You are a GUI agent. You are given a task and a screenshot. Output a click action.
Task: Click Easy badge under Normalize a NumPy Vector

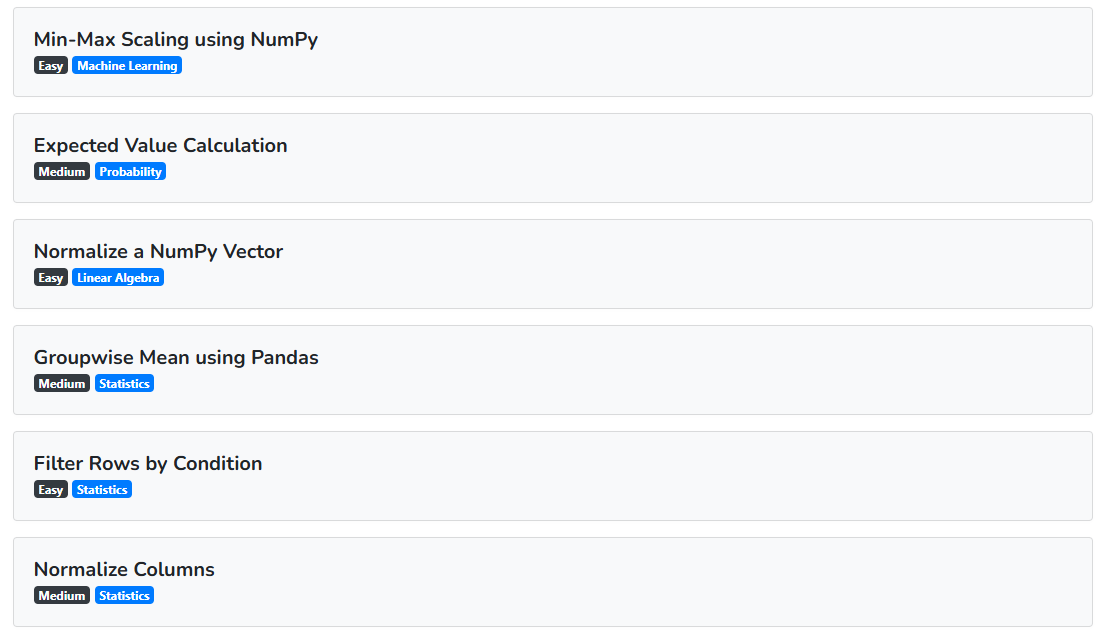tap(51, 278)
